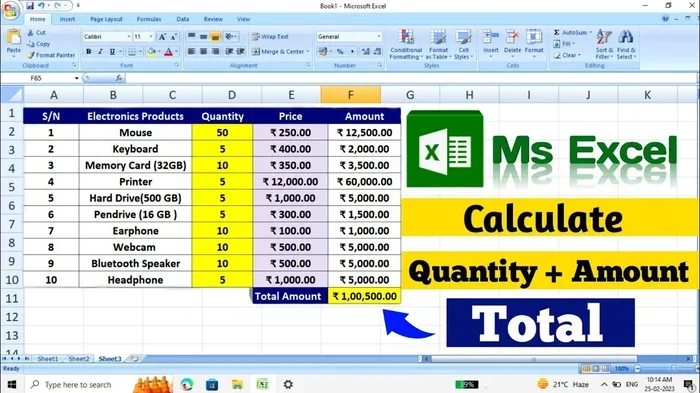
Task: Increase font size with grow font icon
Action: click(x=162, y=37)
